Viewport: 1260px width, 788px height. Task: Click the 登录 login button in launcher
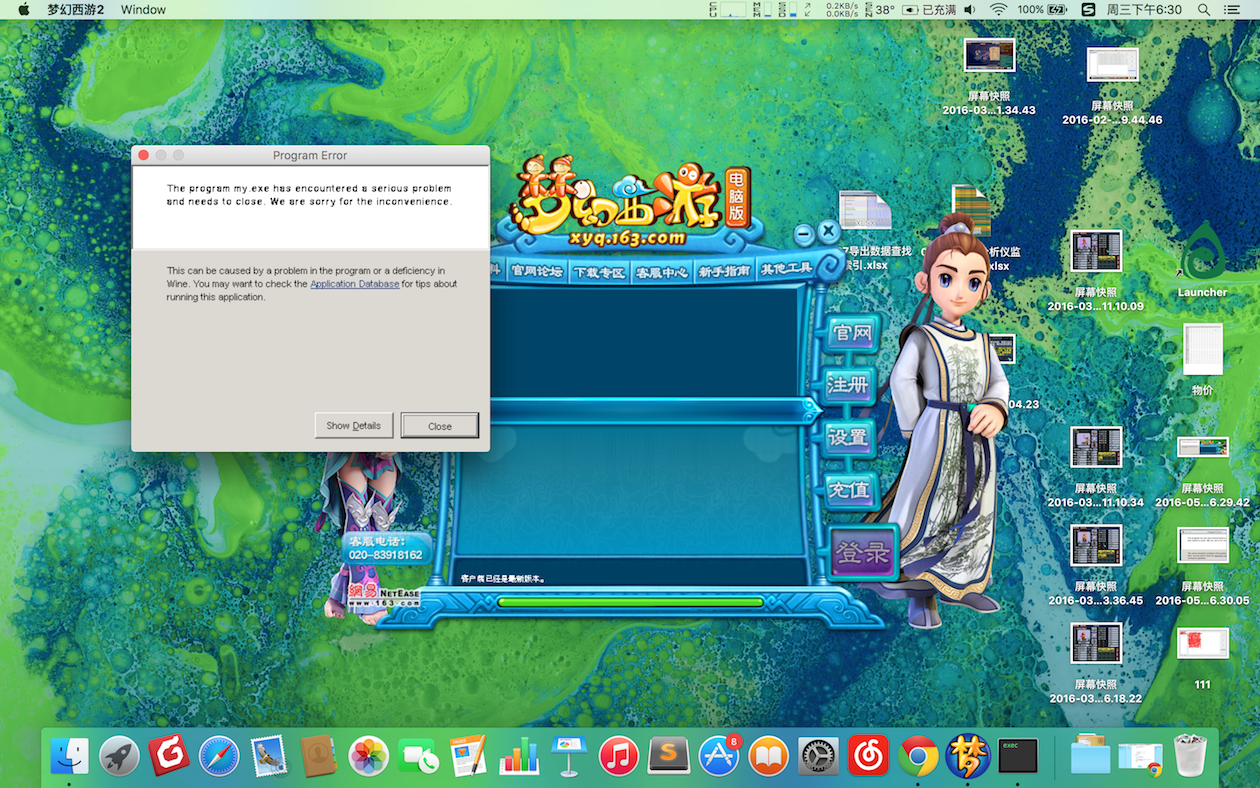(862, 552)
